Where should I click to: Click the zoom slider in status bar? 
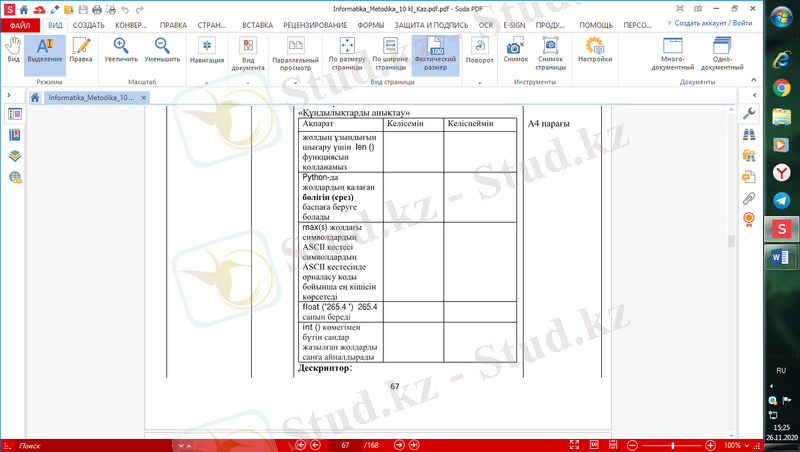coord(673,444)
